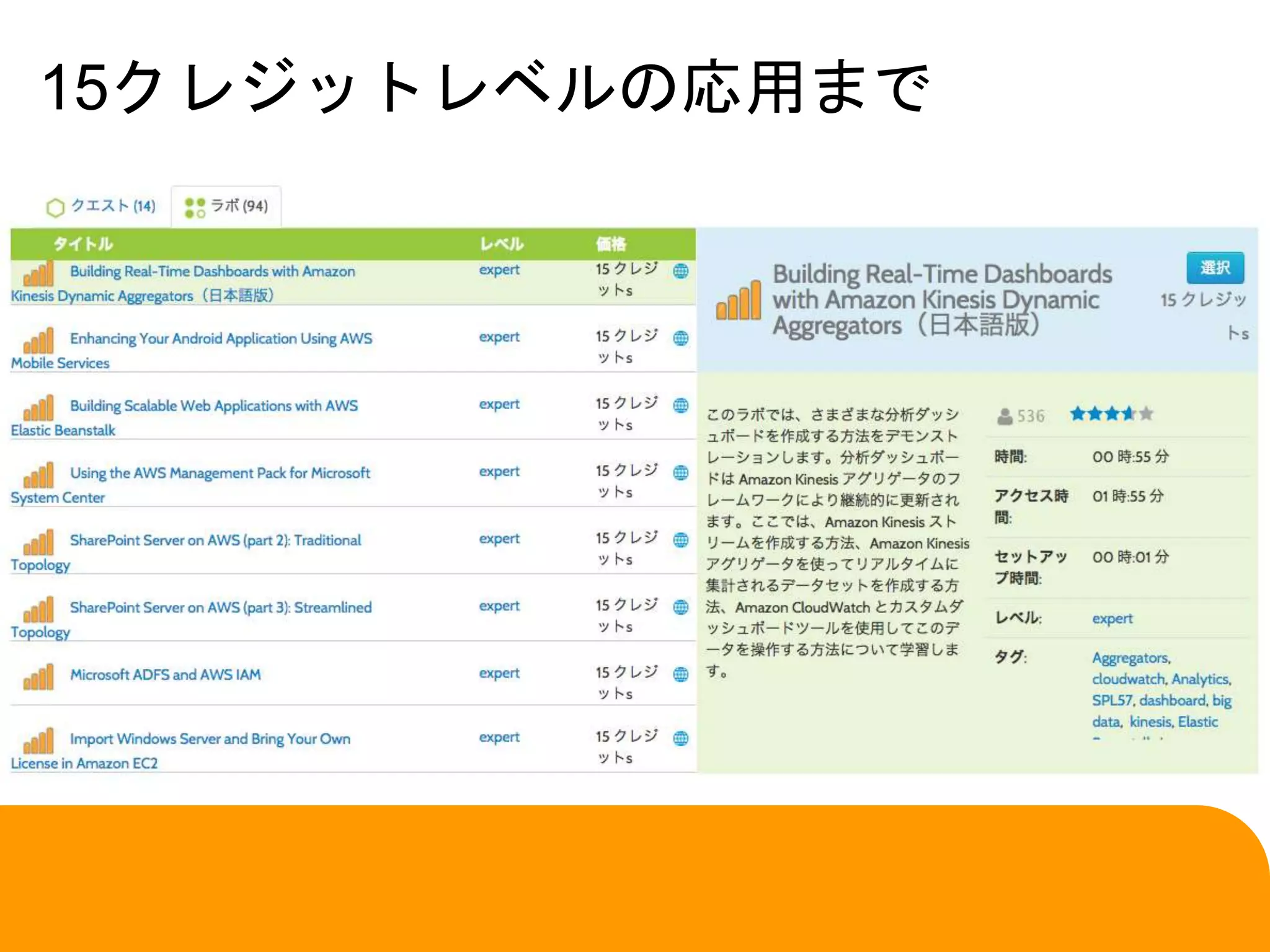Viewport: 1270px width, 952px height.
Task: Sort by 価格 column header
Action: pyautogui.click(x=611, y=244)
